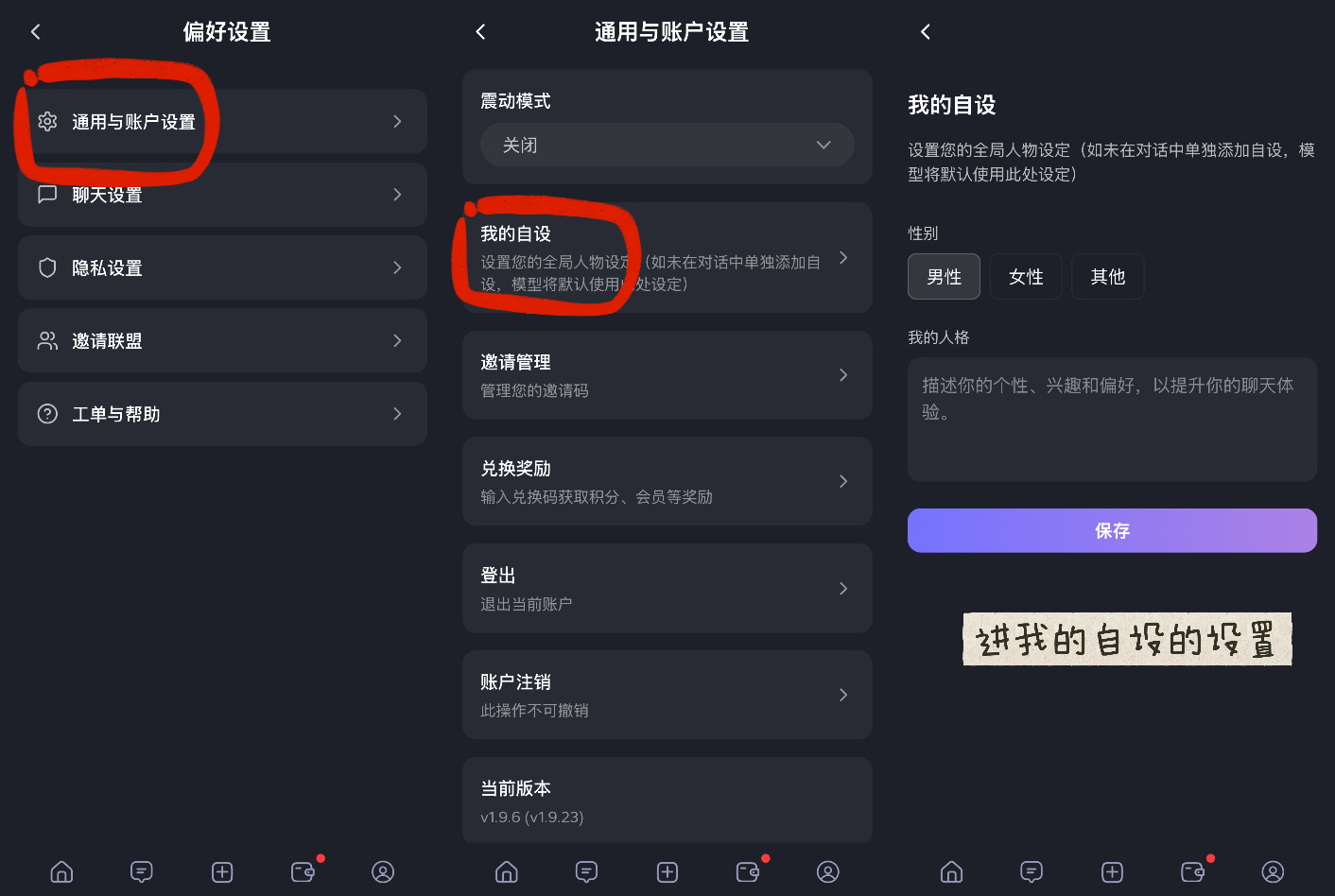Go back from 偏好设置 screen
This screenshot has height=896, width=1335.
point(36,32)
